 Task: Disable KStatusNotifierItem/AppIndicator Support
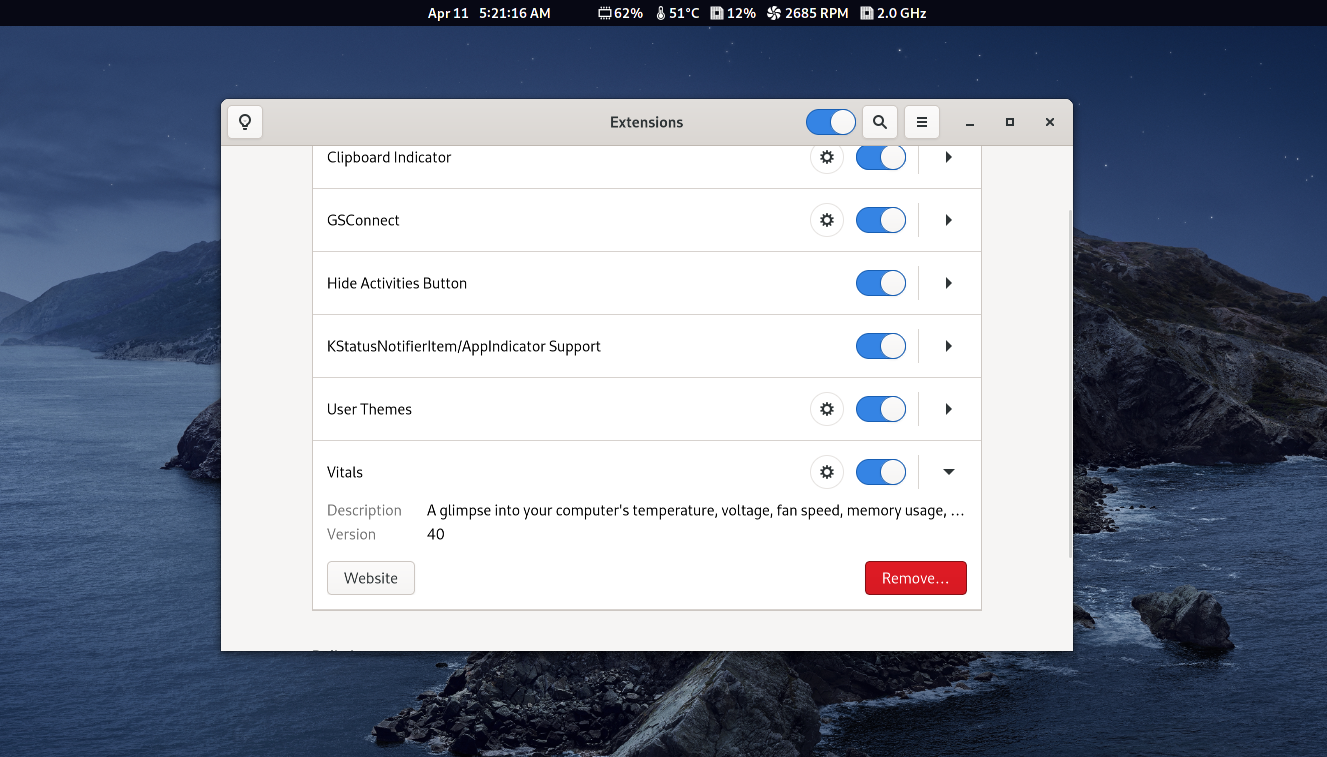880,345
